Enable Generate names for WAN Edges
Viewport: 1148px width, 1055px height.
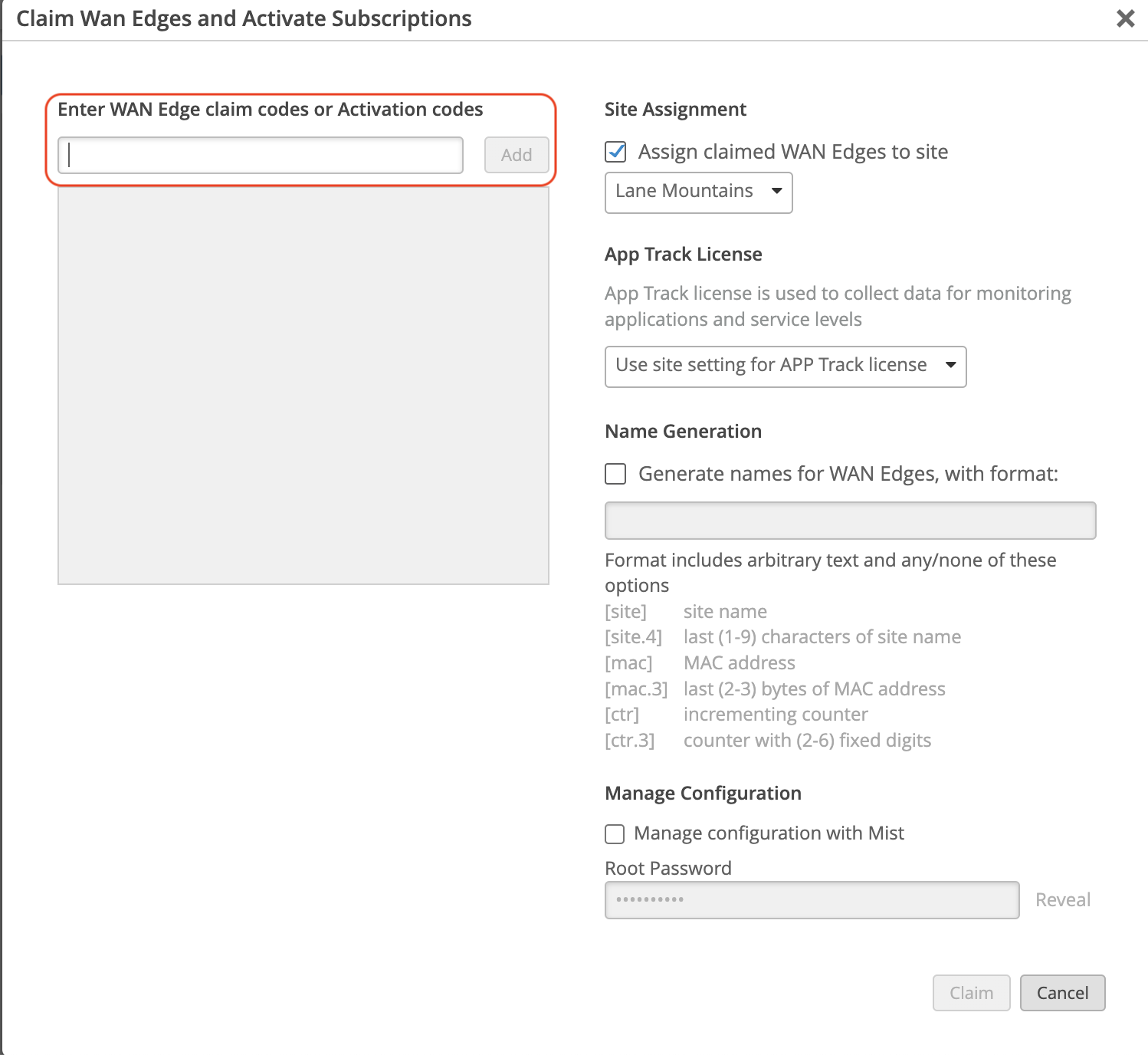pos(615,474)
